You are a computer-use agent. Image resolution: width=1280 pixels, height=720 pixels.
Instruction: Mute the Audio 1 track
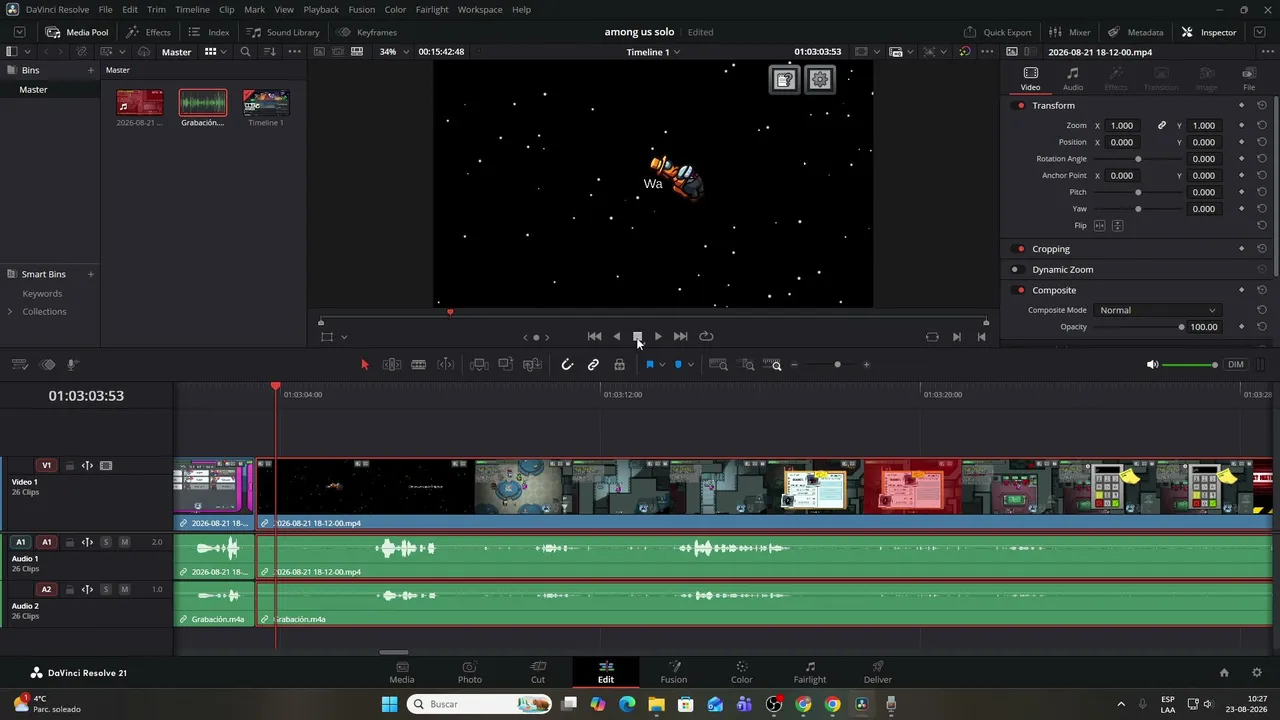click(x=124, y=542)
